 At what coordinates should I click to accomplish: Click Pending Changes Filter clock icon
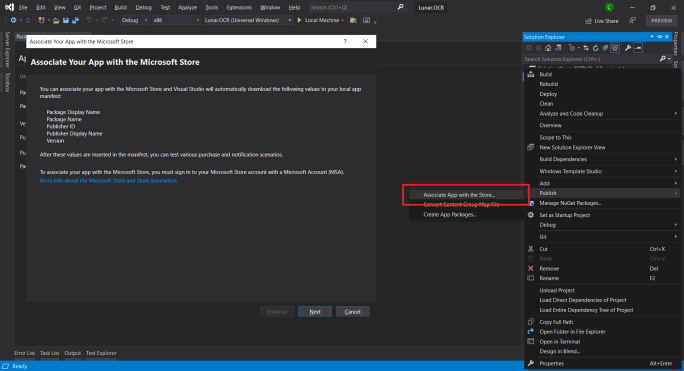tap(572, 48)
